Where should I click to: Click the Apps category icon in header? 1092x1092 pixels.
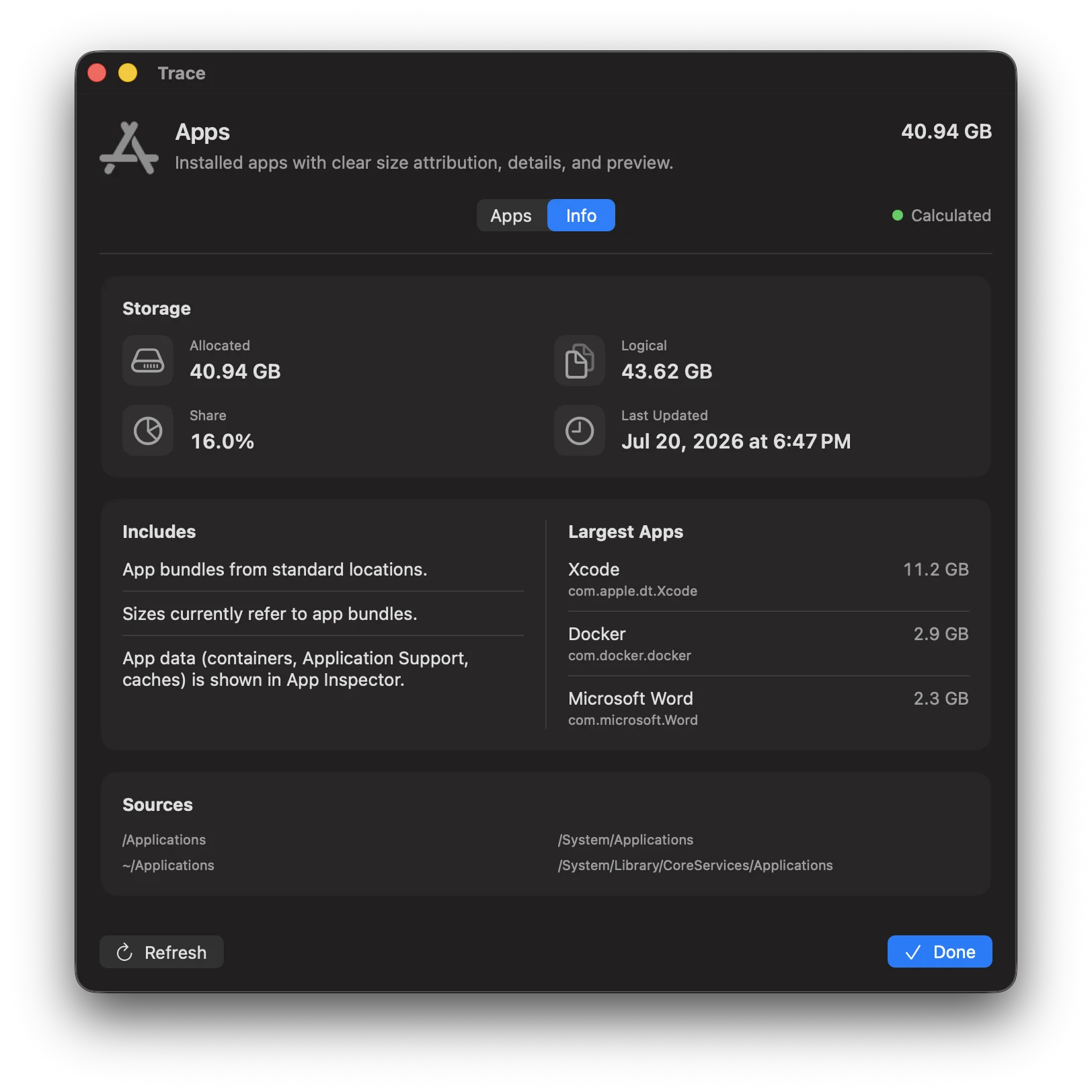(129, 147)
